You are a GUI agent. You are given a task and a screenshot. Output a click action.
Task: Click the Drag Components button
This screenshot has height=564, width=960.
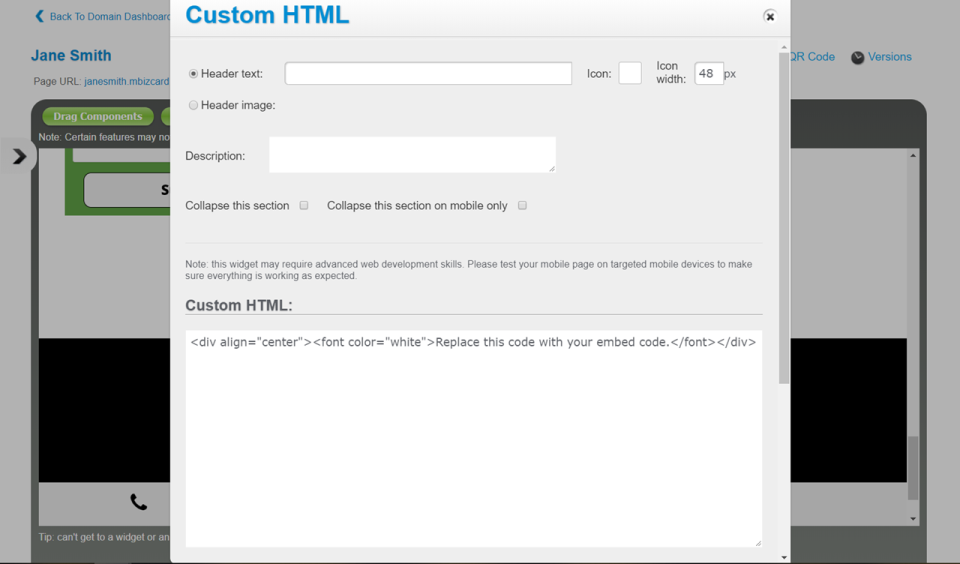click(98, 116)
